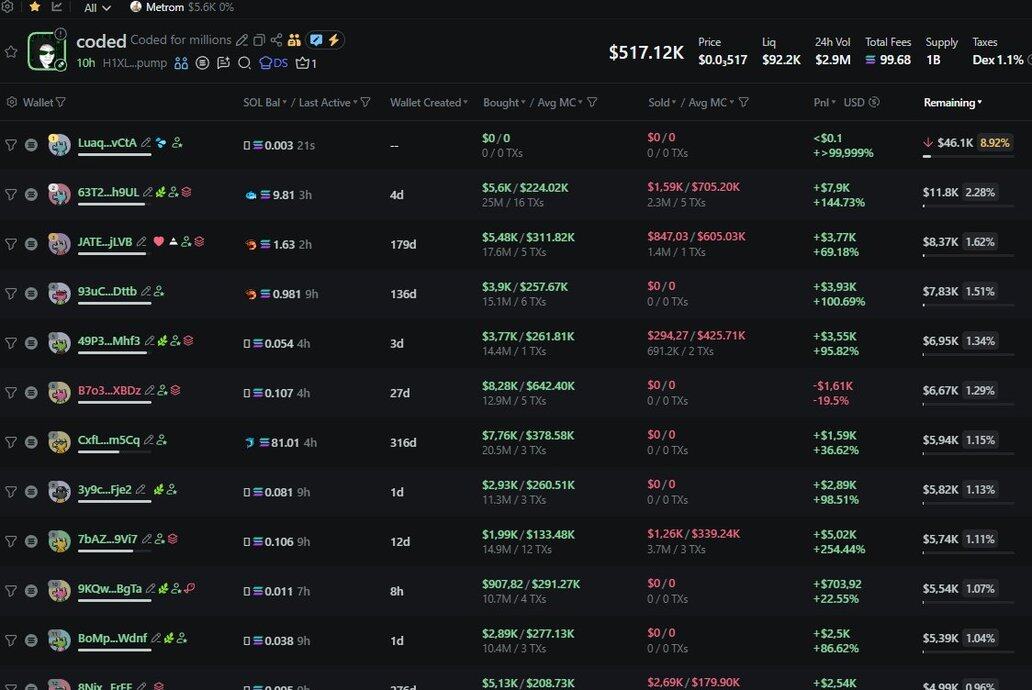Image resolution: width=1032 pixels, height=690 pixels.
Task: Expand the All dropdown in the top bar
Action: tap(97, 7)
